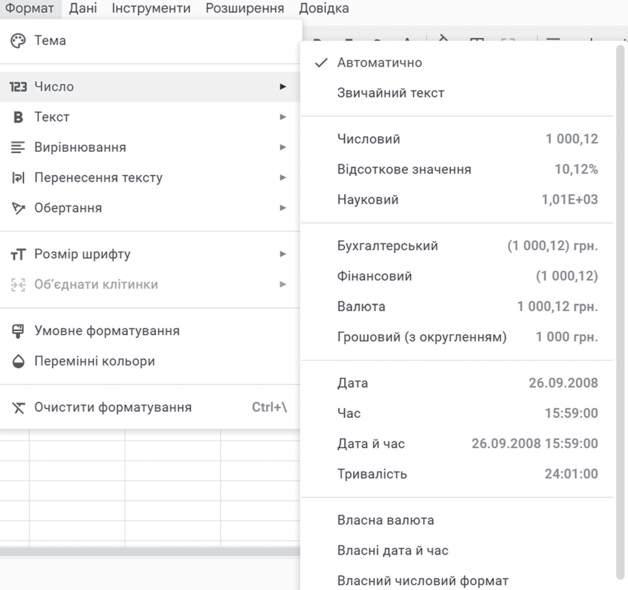The height and width of the screenshot is (590, 628).
Task: Apply the Тривалість format
Action: [x=457, y=474]
